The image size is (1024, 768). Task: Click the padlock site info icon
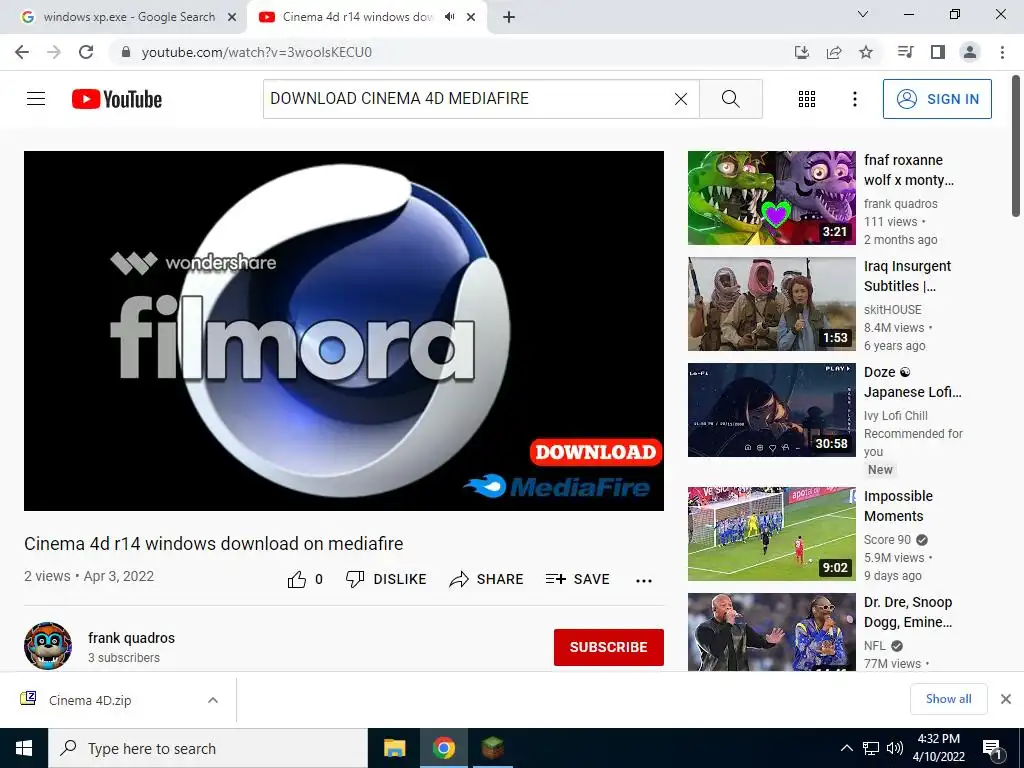click(x=126, y=52)
